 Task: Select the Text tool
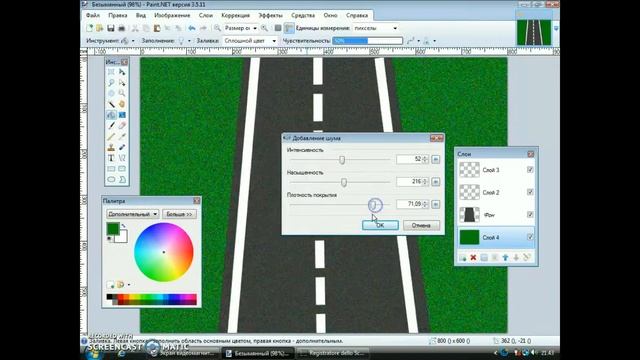coord(111,158)
